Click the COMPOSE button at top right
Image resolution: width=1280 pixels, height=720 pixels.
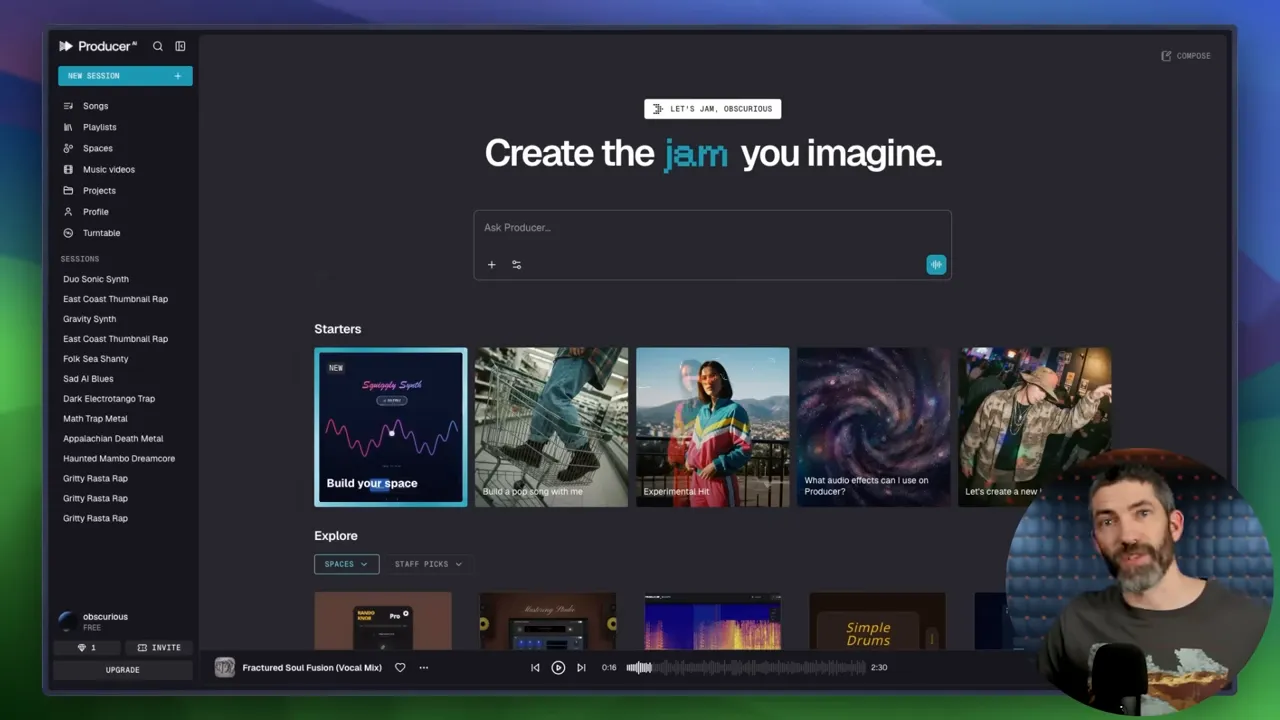[x=1186, y=56]
